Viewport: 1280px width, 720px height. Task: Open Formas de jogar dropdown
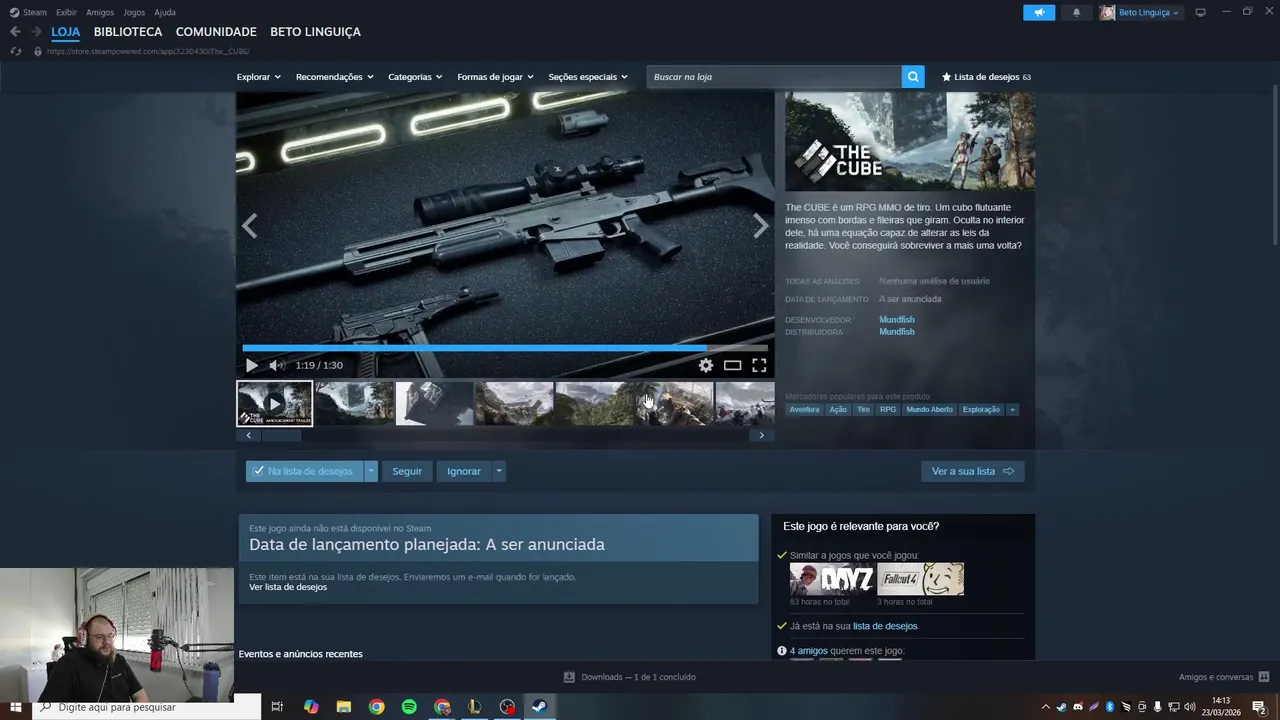tap(495, 77)
